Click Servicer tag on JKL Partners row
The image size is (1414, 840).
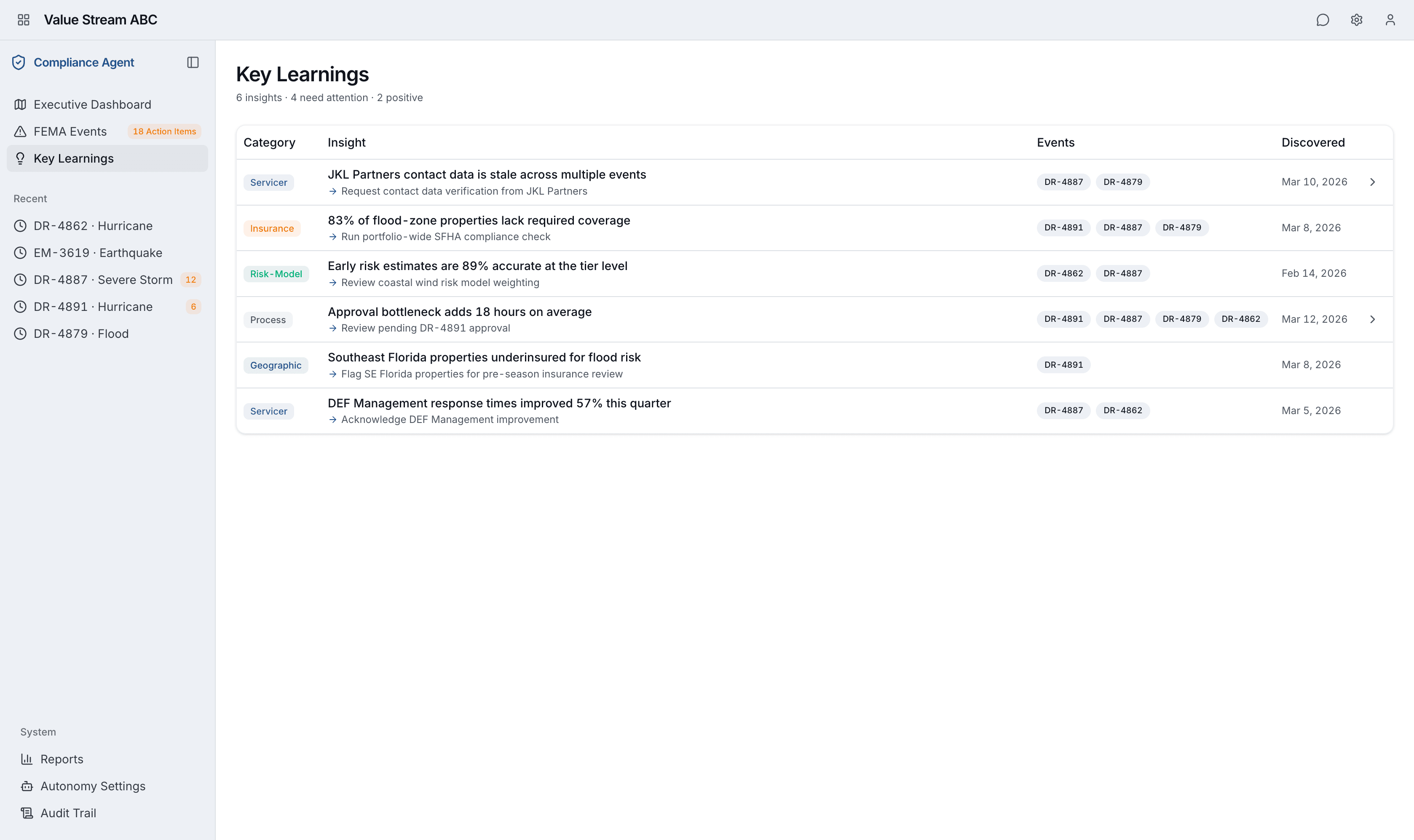click(269, 182)
